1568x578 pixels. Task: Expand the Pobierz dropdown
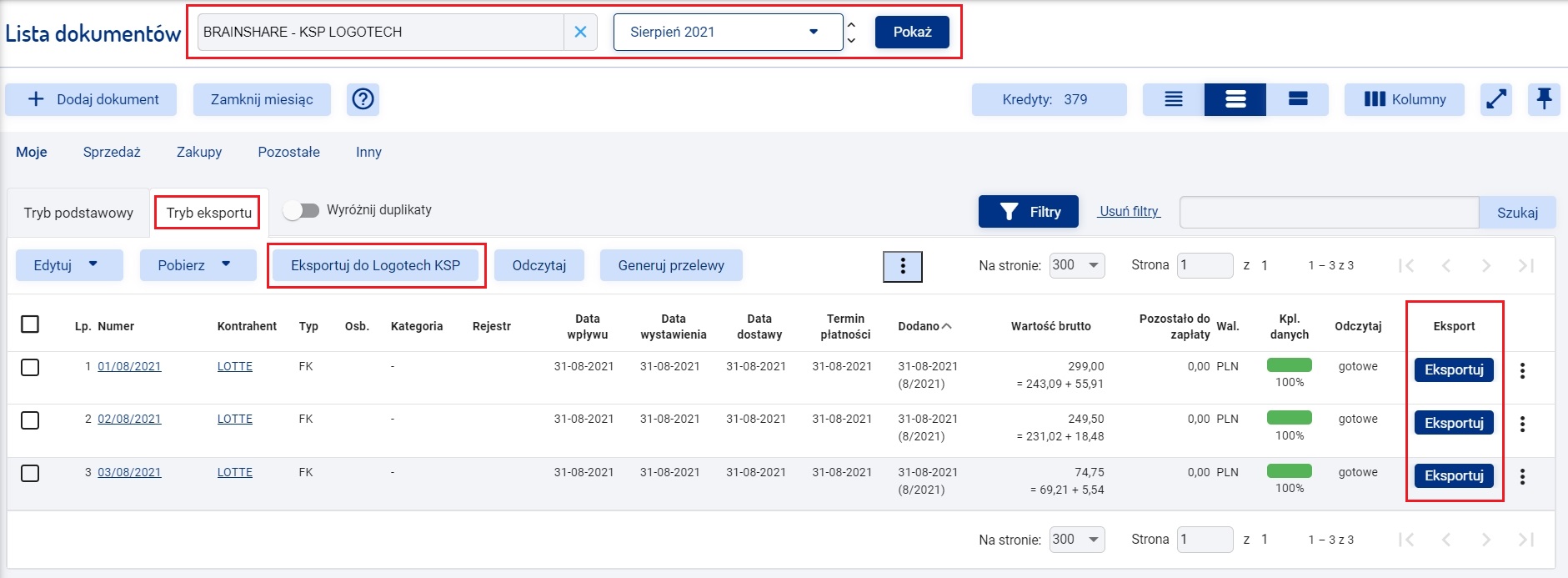pos(198,265)
